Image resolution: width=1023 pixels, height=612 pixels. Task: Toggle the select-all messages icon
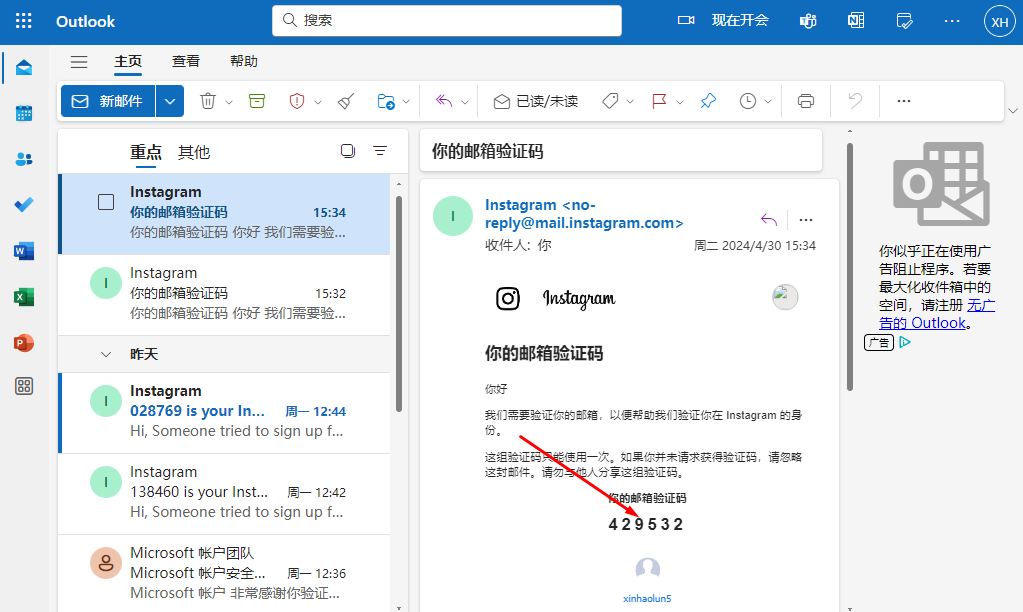point(348,151)
